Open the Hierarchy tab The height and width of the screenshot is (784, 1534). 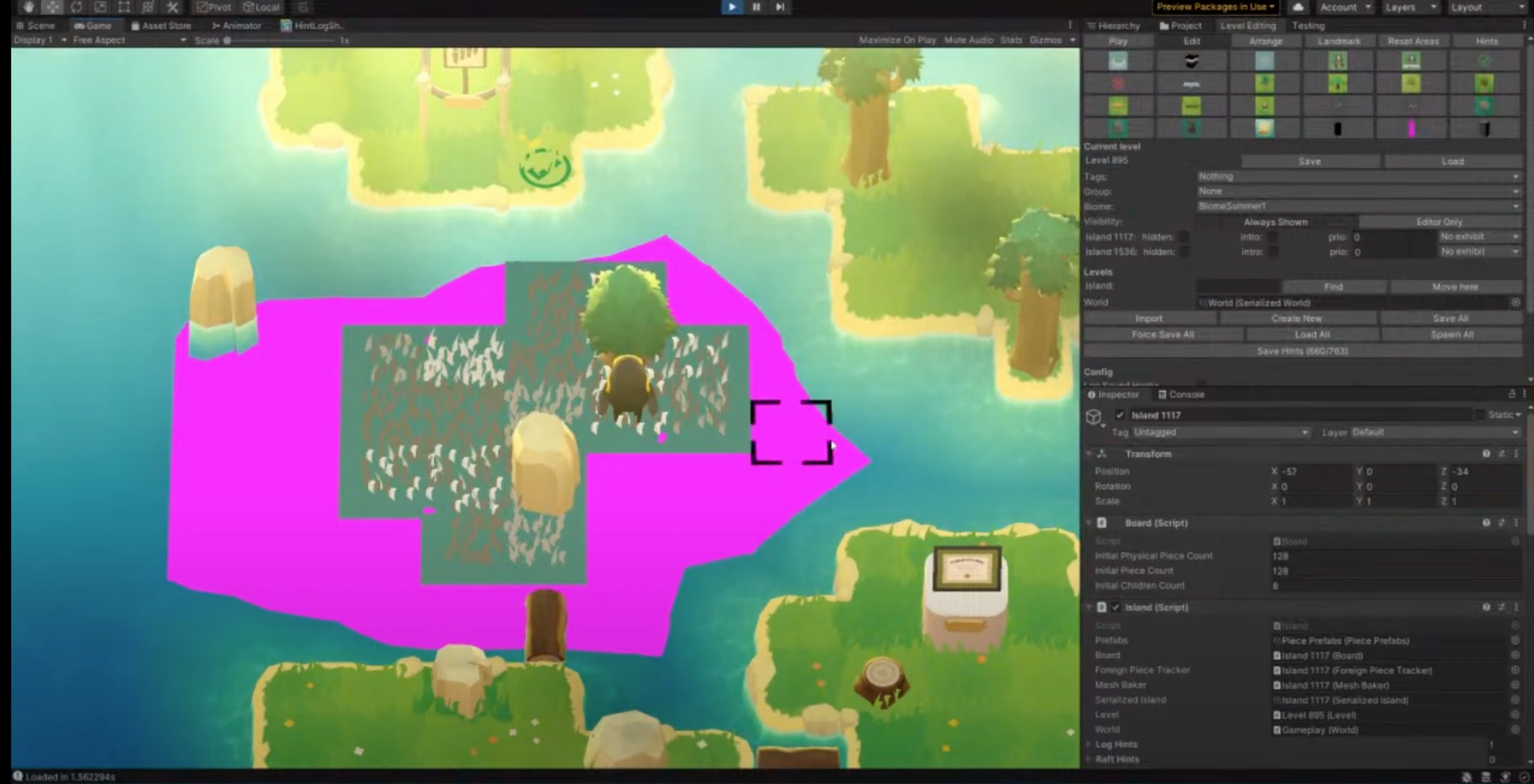pos(1114,25)
